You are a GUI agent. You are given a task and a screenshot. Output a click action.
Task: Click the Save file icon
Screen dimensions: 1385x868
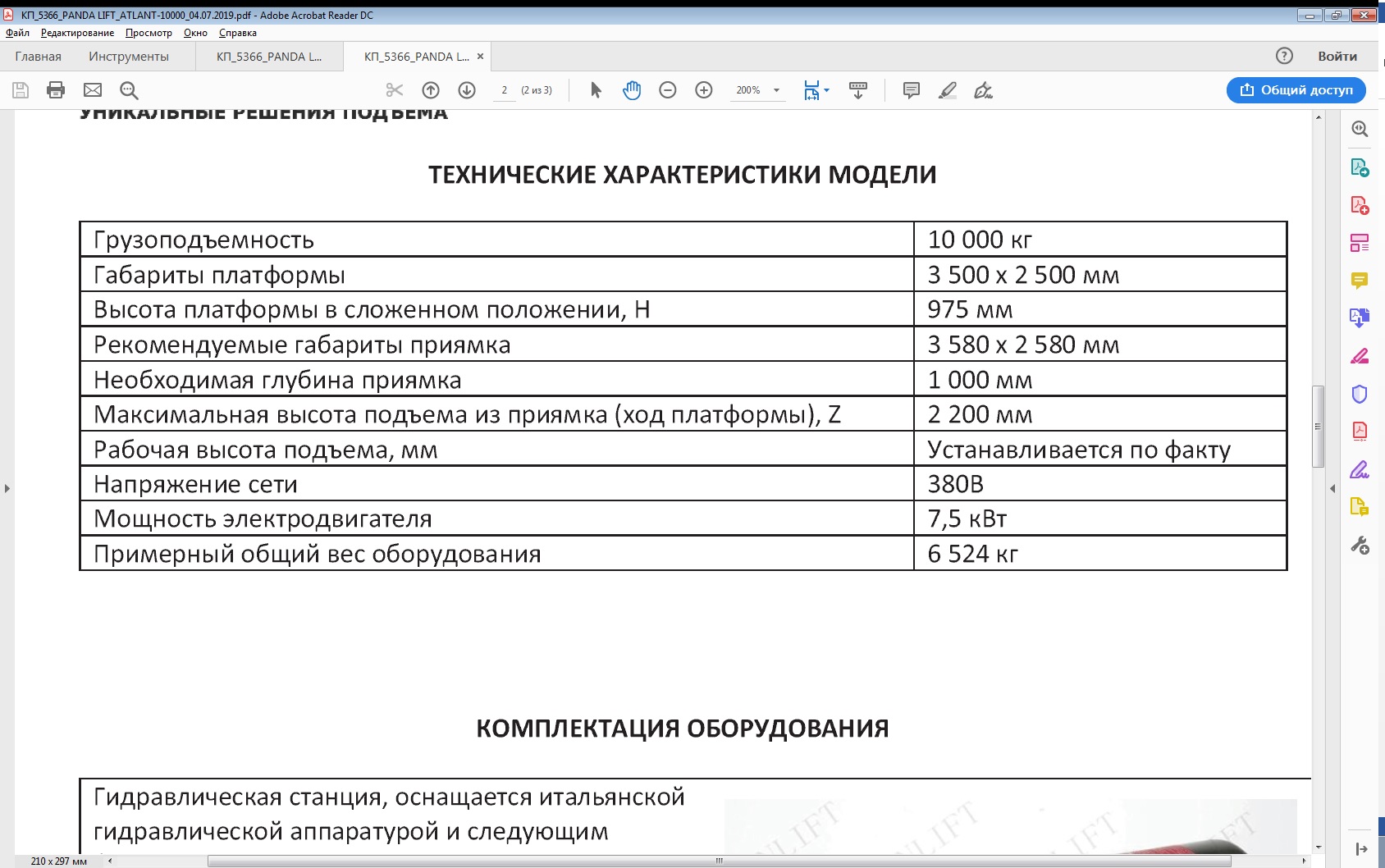point(21,90)
